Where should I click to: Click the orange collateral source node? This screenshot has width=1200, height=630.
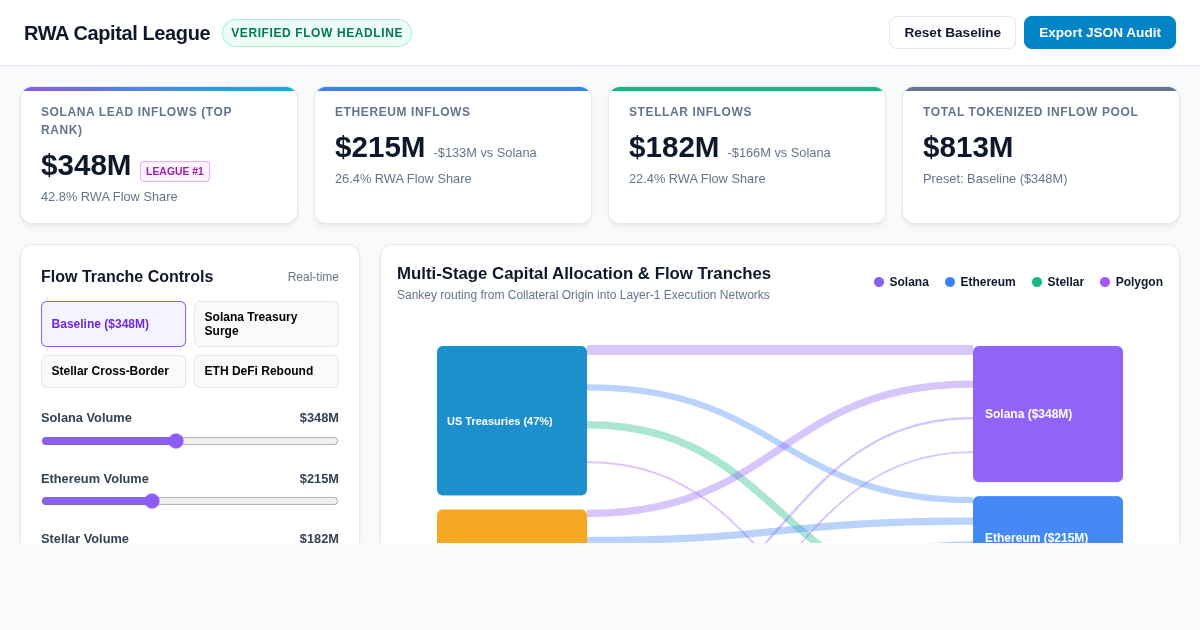tap(512, 527)
